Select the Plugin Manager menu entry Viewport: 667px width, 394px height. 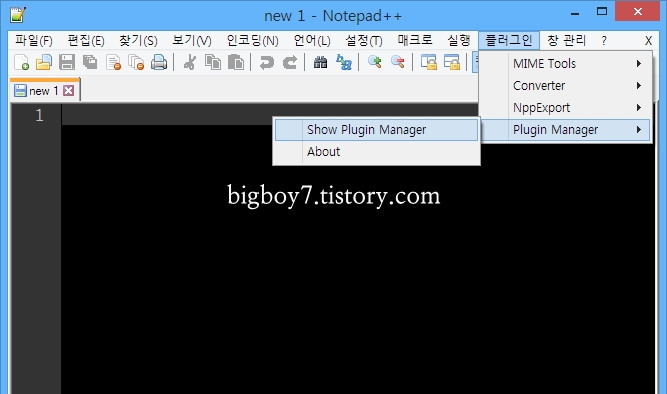[x=566, y=130]
